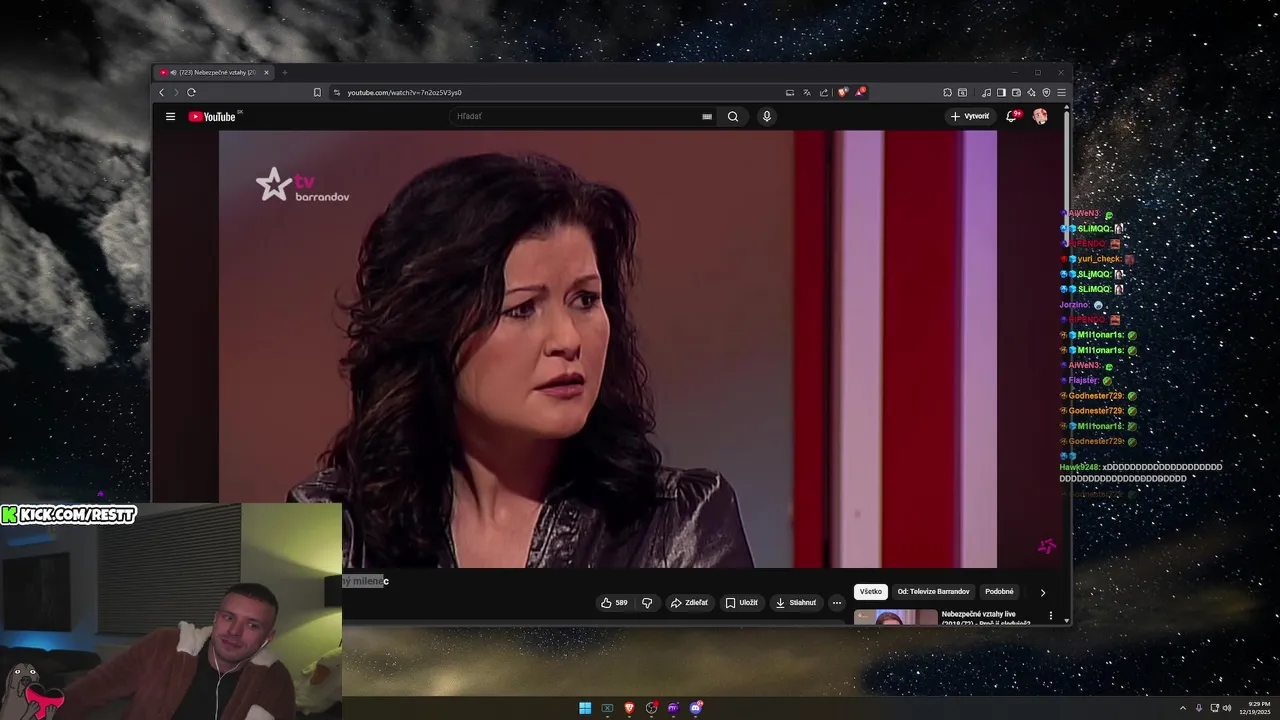
Task: Open Brave Rewards triangle icon
Action: 859,92
